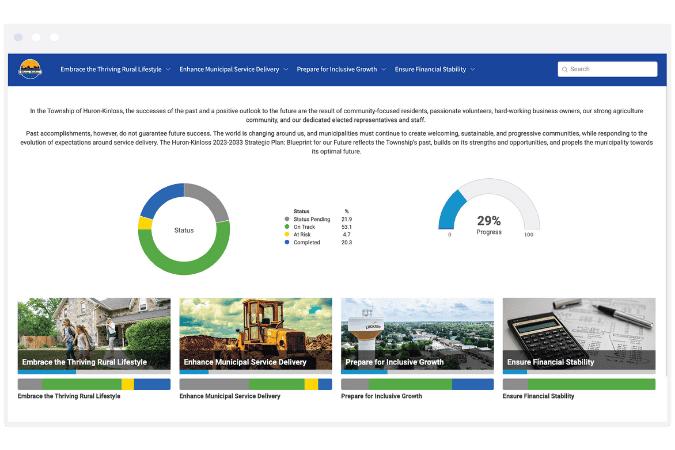Click the search magnifier icon
The image size is (675, 450).
pos(564,69)
